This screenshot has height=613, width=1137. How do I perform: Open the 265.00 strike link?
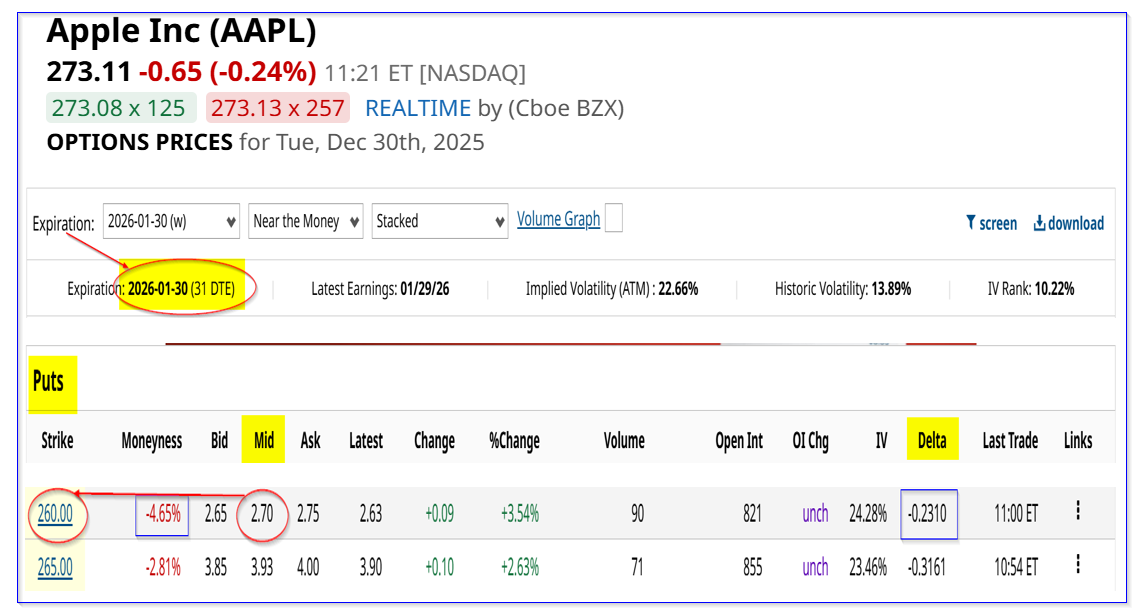[56, 567]
